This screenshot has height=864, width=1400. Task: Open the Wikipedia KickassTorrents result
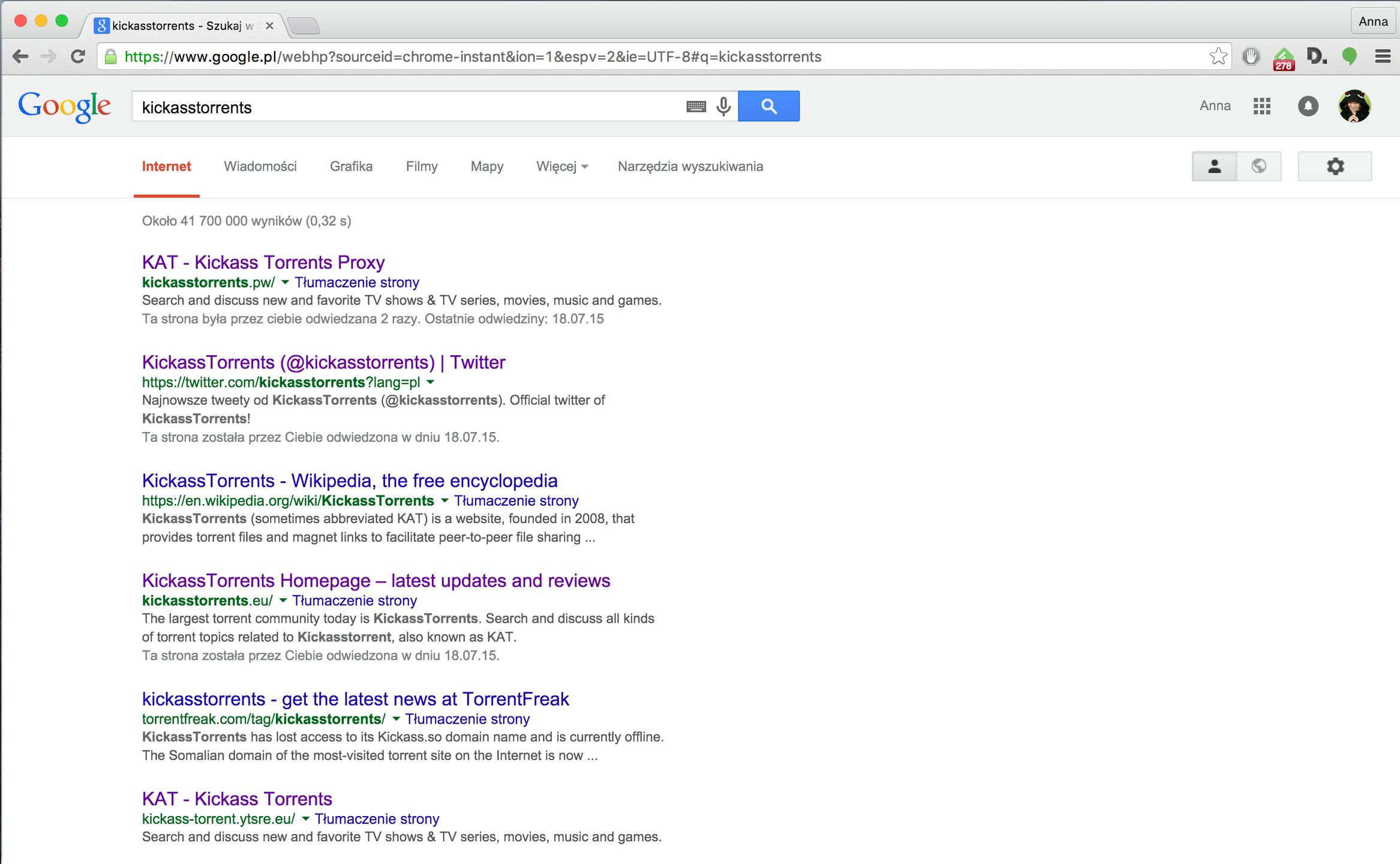(x=349, y=481)
